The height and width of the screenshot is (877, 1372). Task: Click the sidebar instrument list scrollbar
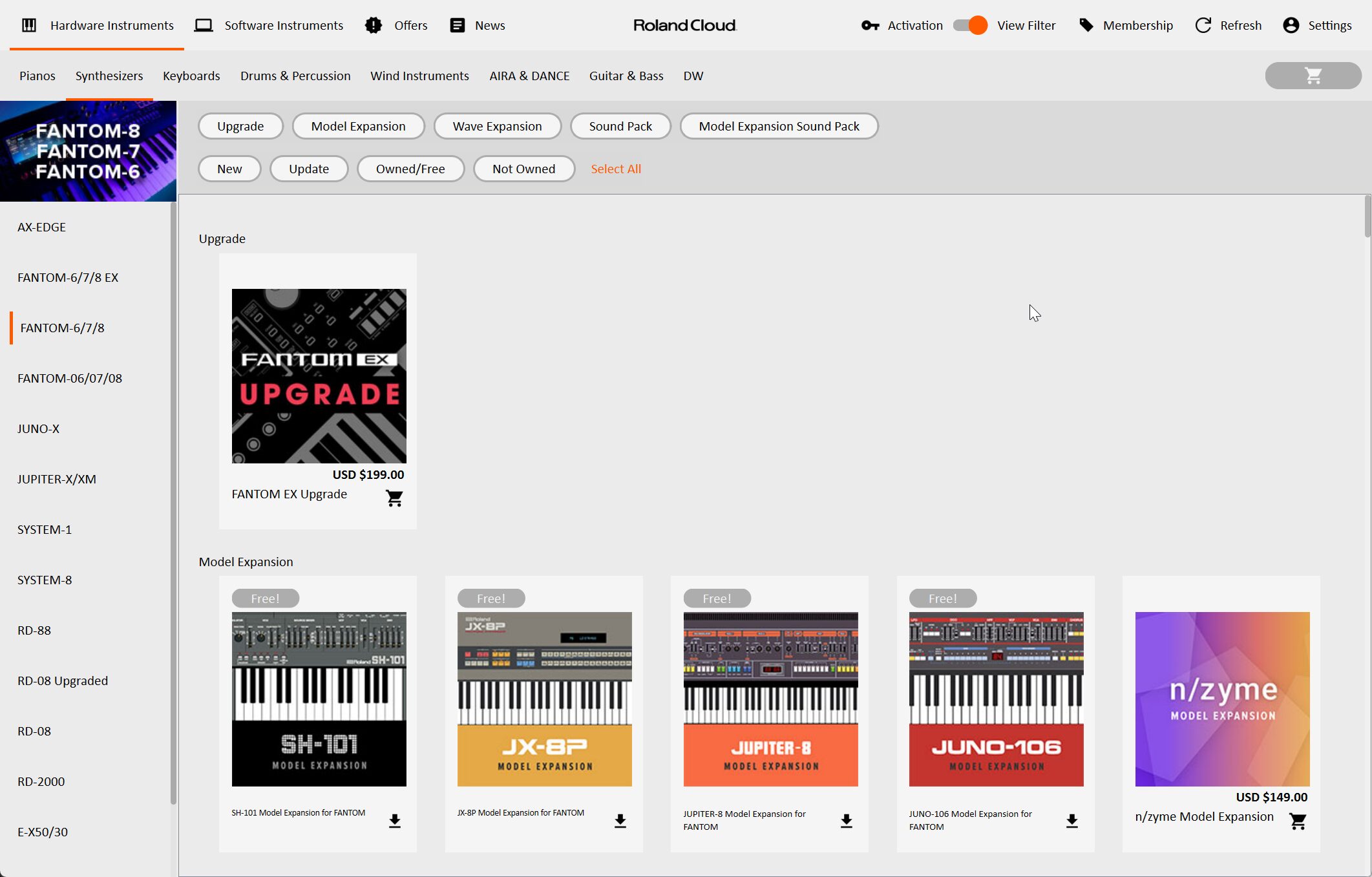coord(173,503)
